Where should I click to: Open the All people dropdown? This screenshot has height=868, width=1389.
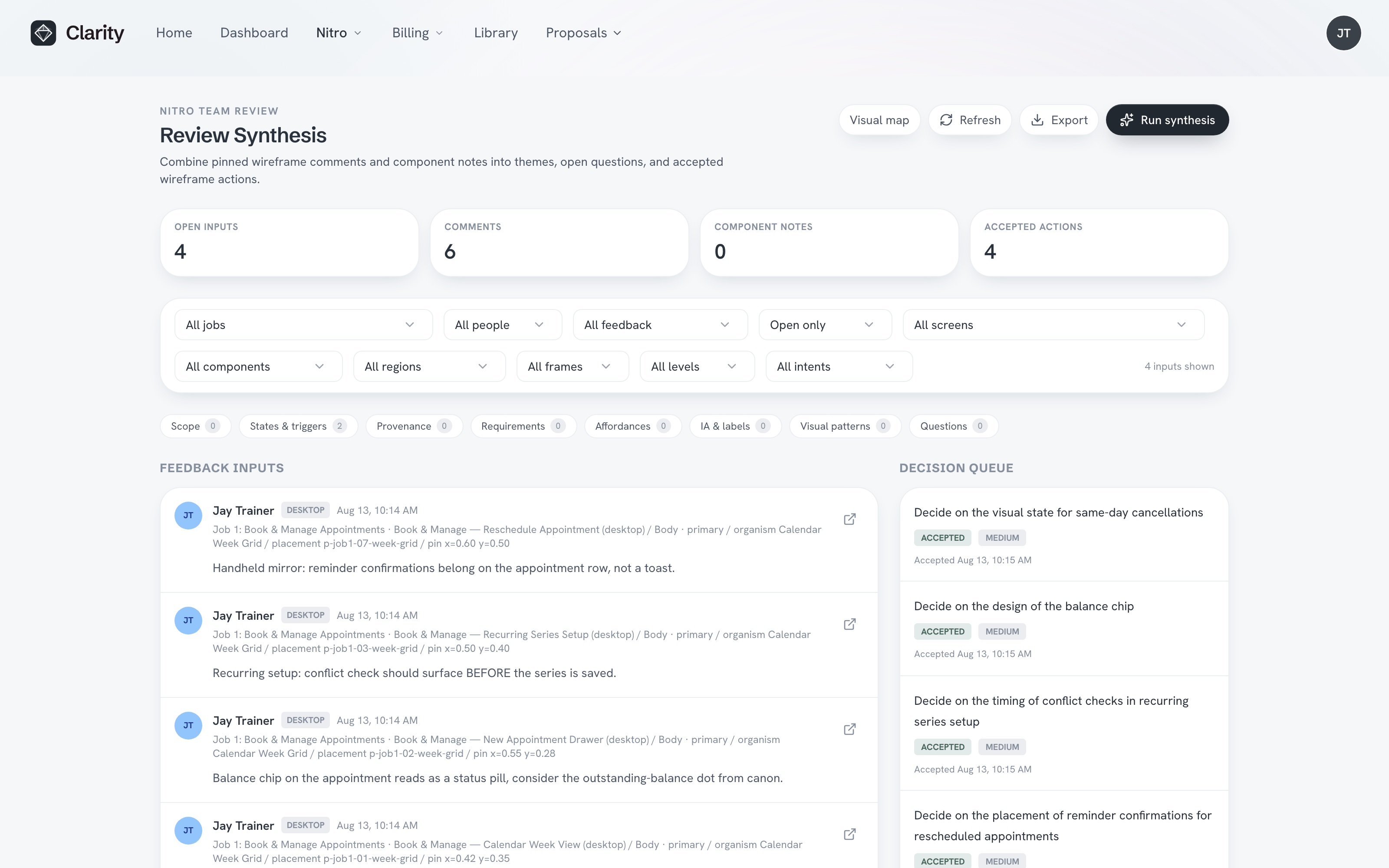click(x=503, y=325)
